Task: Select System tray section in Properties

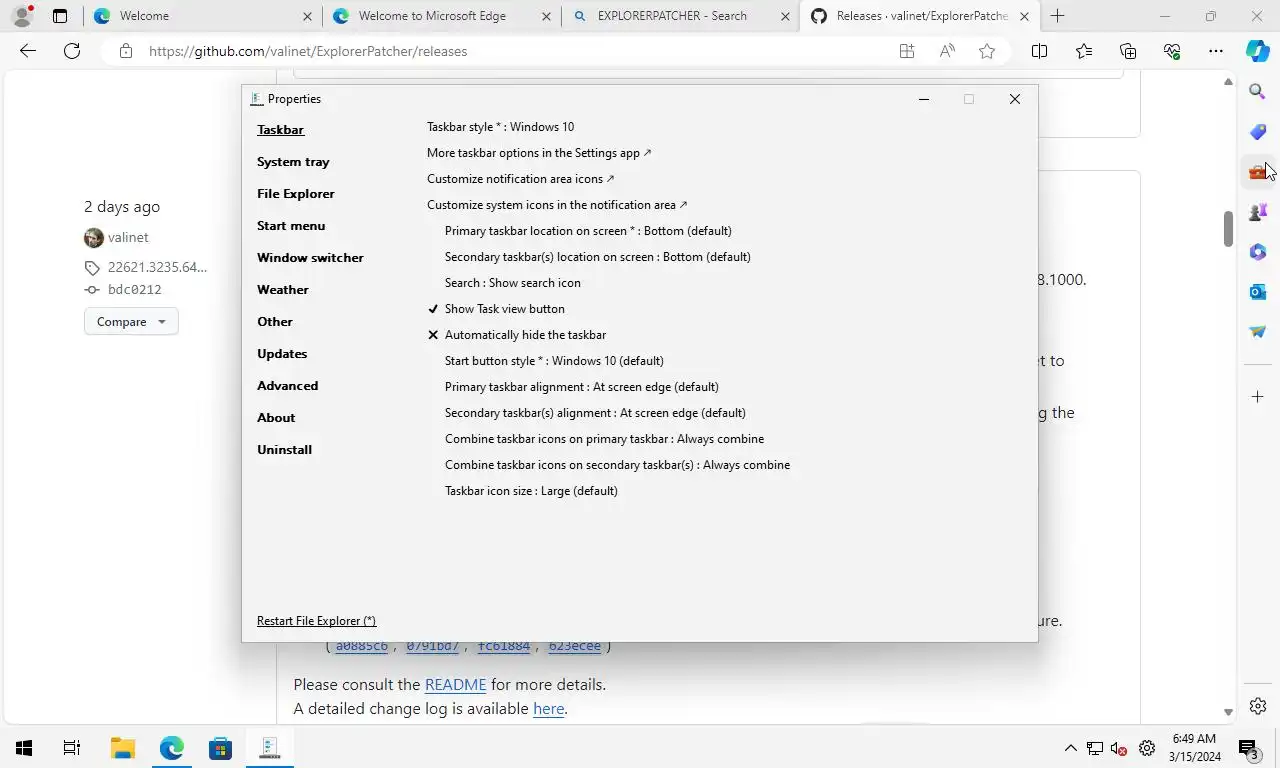Action: (293, 162)
